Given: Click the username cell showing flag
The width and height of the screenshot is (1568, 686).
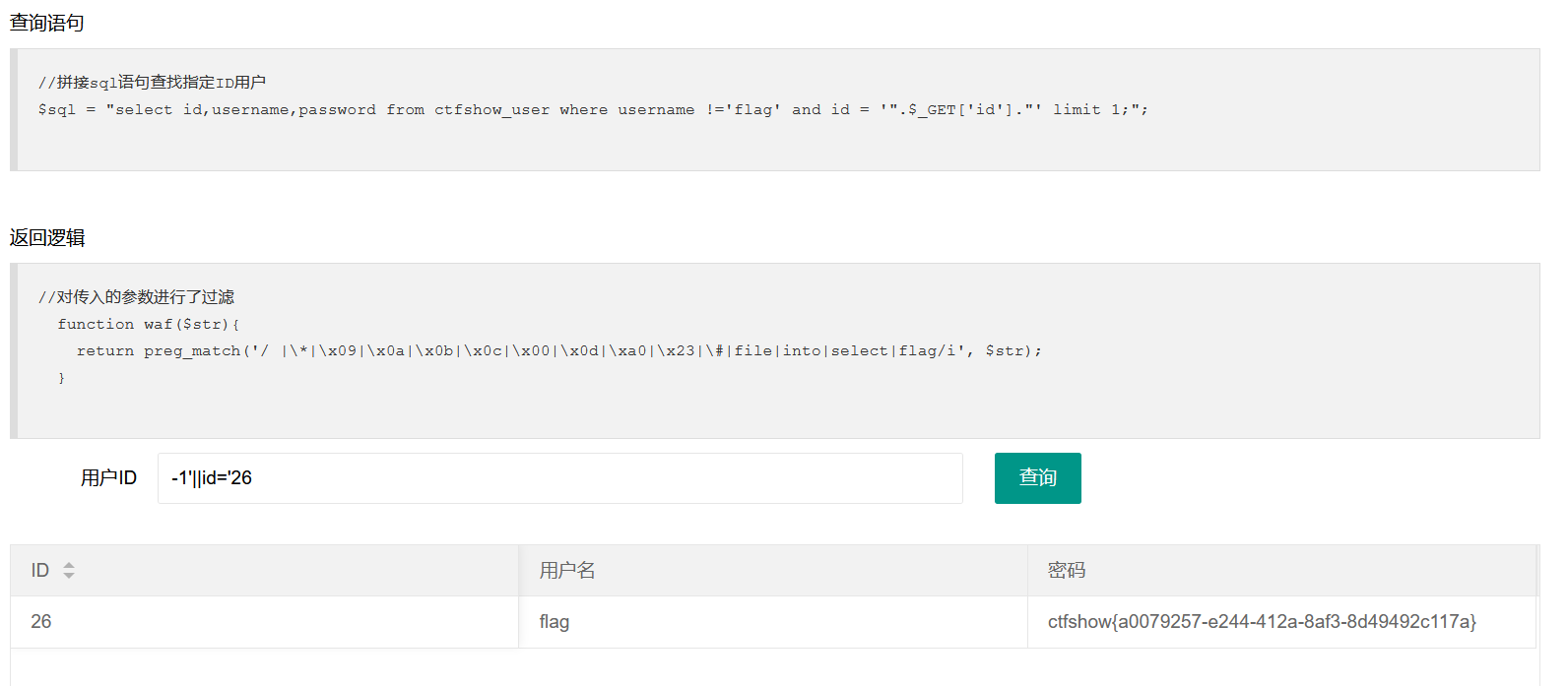Looking at the screenshot, I should pyautogui.click(x=555, y=622).
